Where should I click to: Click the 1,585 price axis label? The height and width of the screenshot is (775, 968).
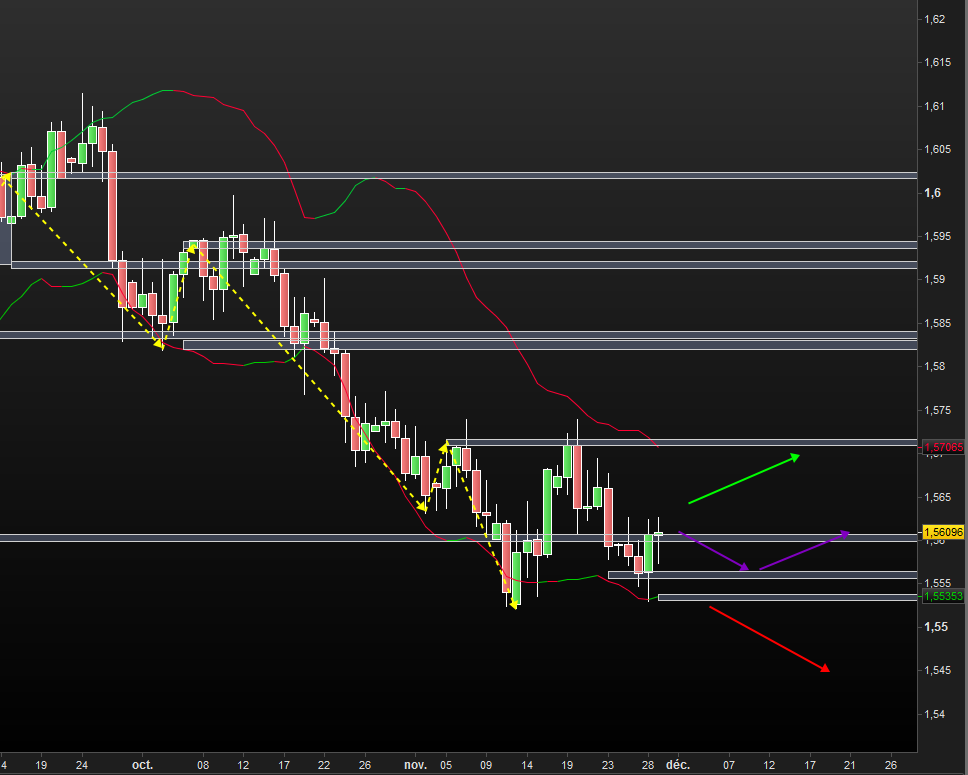pos(937,323)
